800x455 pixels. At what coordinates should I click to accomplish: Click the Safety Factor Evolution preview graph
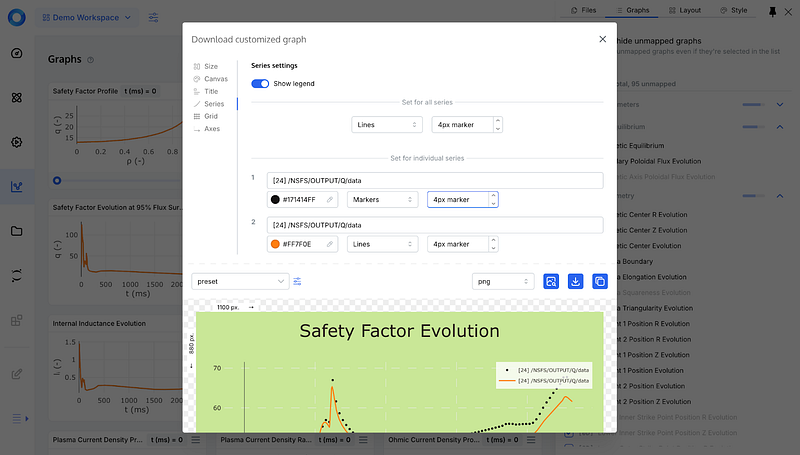coord(399,372)
